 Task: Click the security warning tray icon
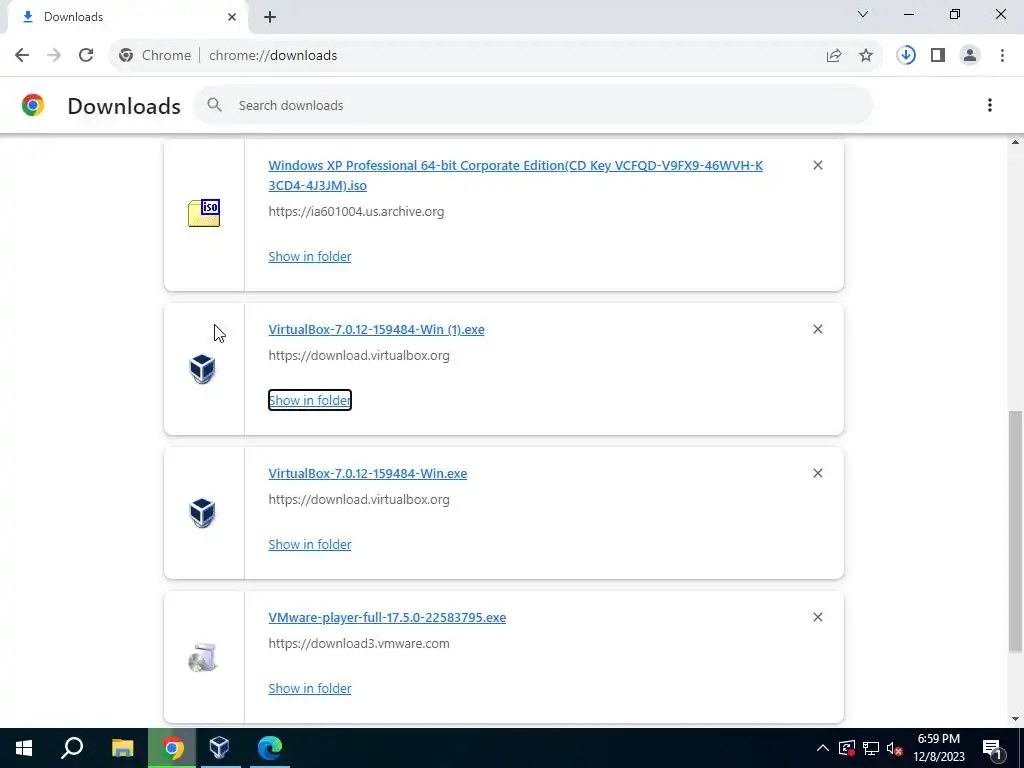(x=846, y=748)
